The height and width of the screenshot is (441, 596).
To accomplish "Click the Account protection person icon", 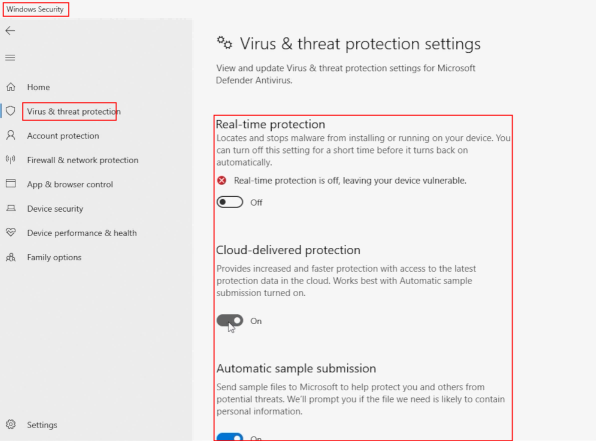I will (x=11, y=135).
